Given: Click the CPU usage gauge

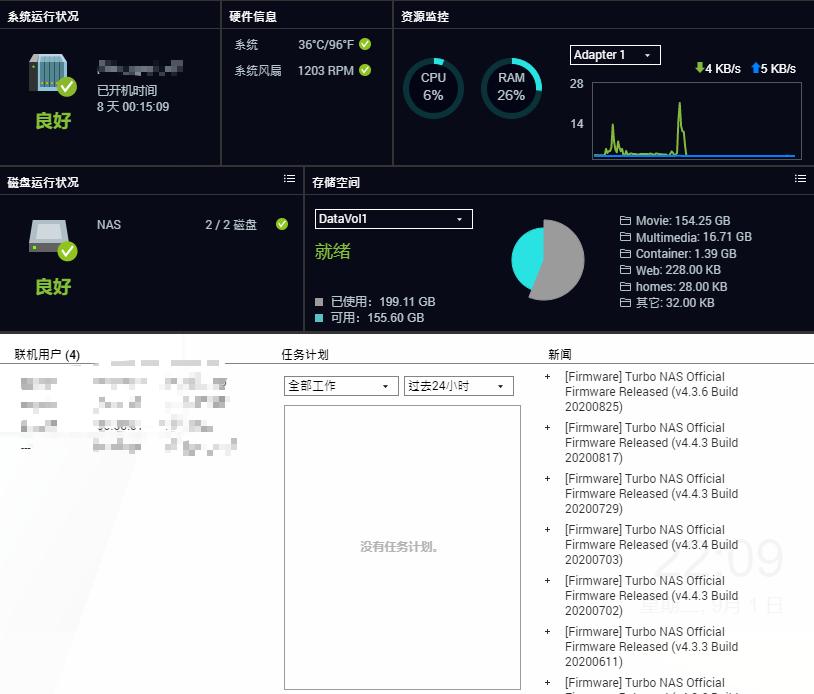Looking at the screenshot, I should [433, 88].
